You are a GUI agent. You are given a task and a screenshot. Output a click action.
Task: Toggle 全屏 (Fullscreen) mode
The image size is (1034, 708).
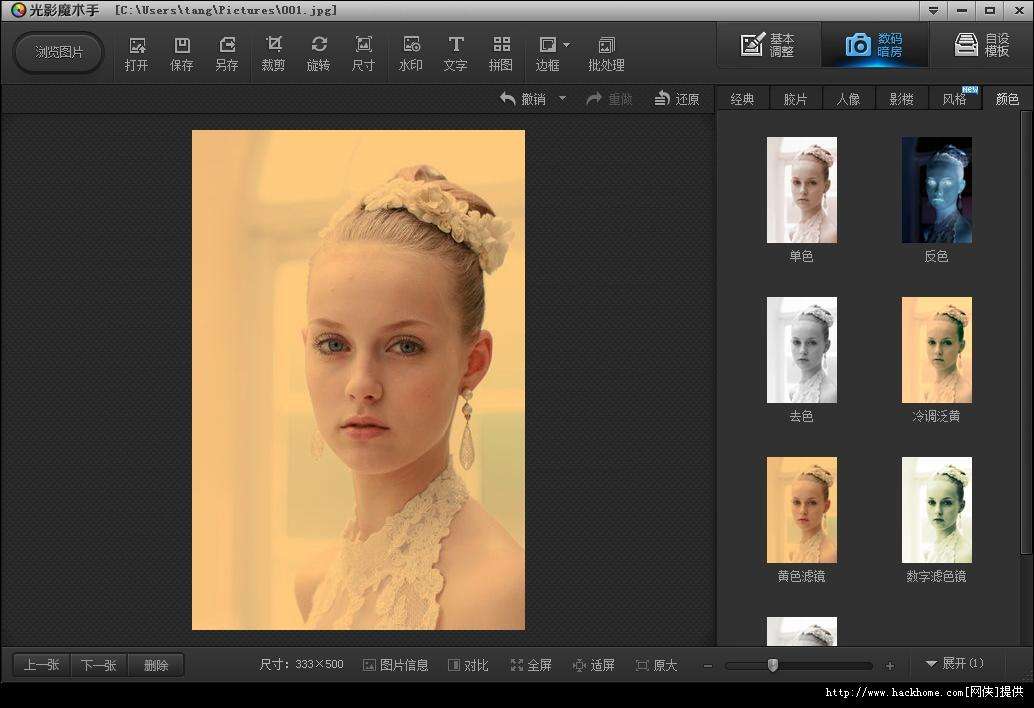[531, 665]
